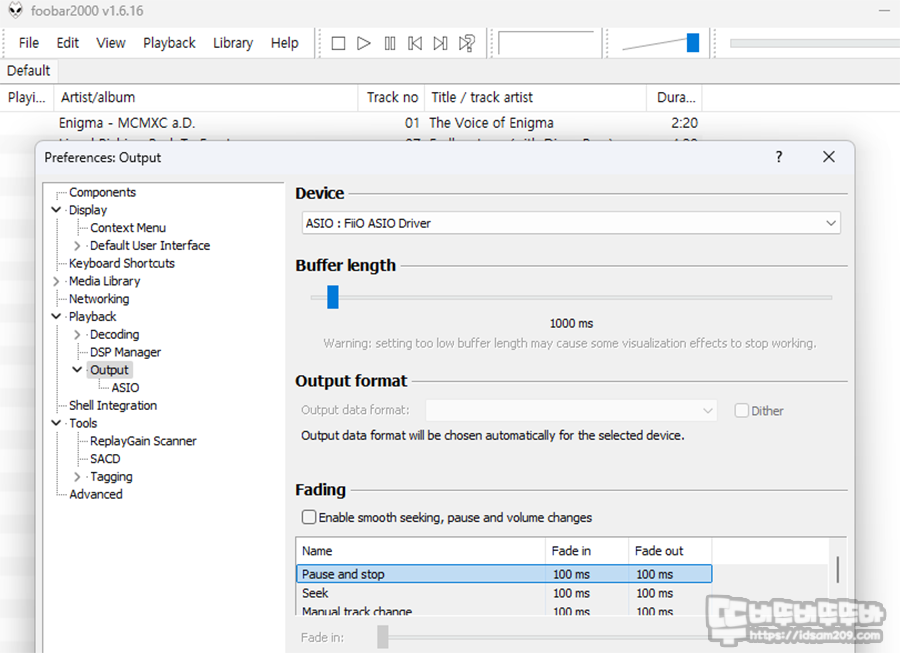Viewport: 900px width, 653px height.
Task: Open the Library menu
Action: [x=233, y=43]
